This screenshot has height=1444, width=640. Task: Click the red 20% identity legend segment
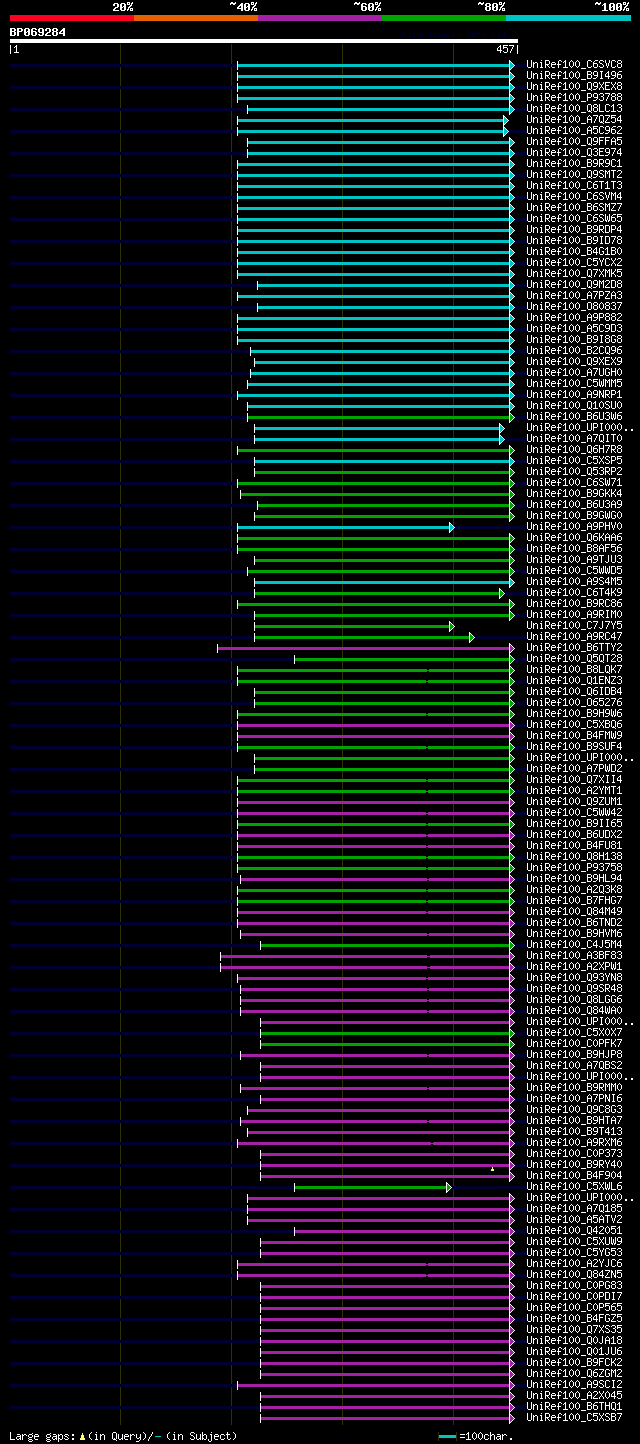coord(71,17)
